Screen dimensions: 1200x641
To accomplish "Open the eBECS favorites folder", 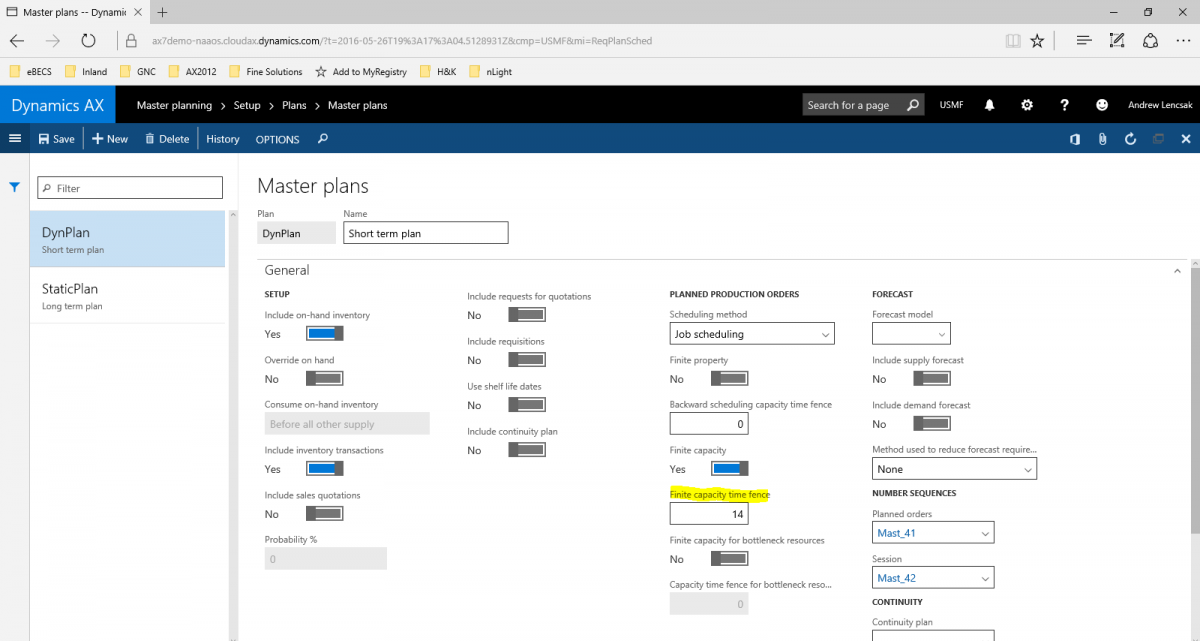I will click(30, 72).
